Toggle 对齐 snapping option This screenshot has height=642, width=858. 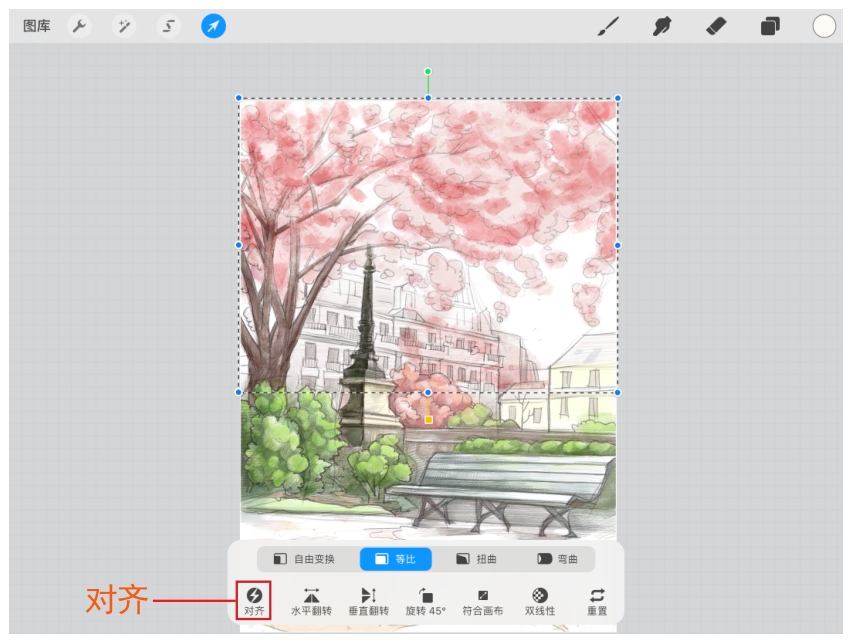coord(254,601)
